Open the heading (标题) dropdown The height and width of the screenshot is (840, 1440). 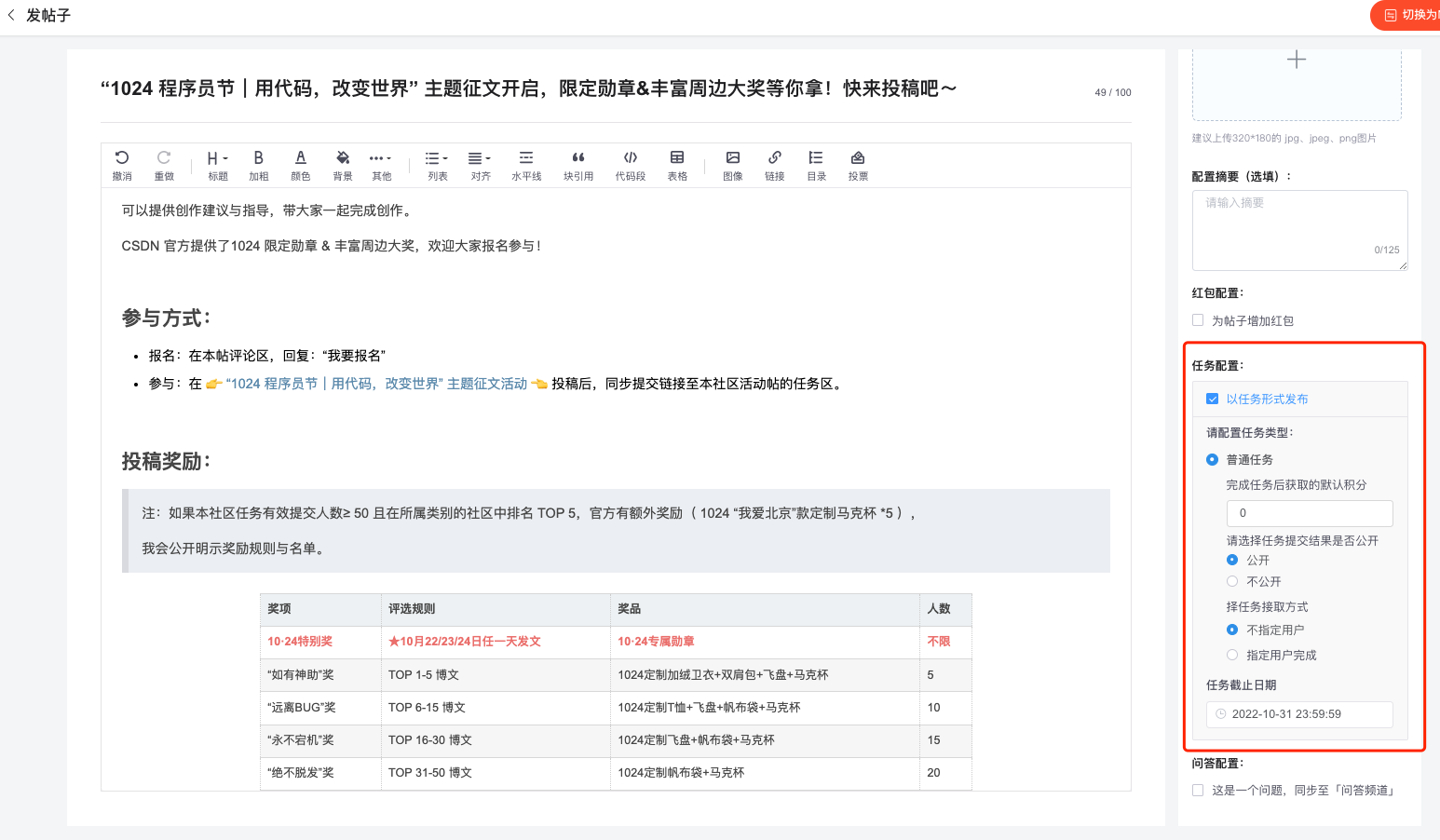pos(217,164)
